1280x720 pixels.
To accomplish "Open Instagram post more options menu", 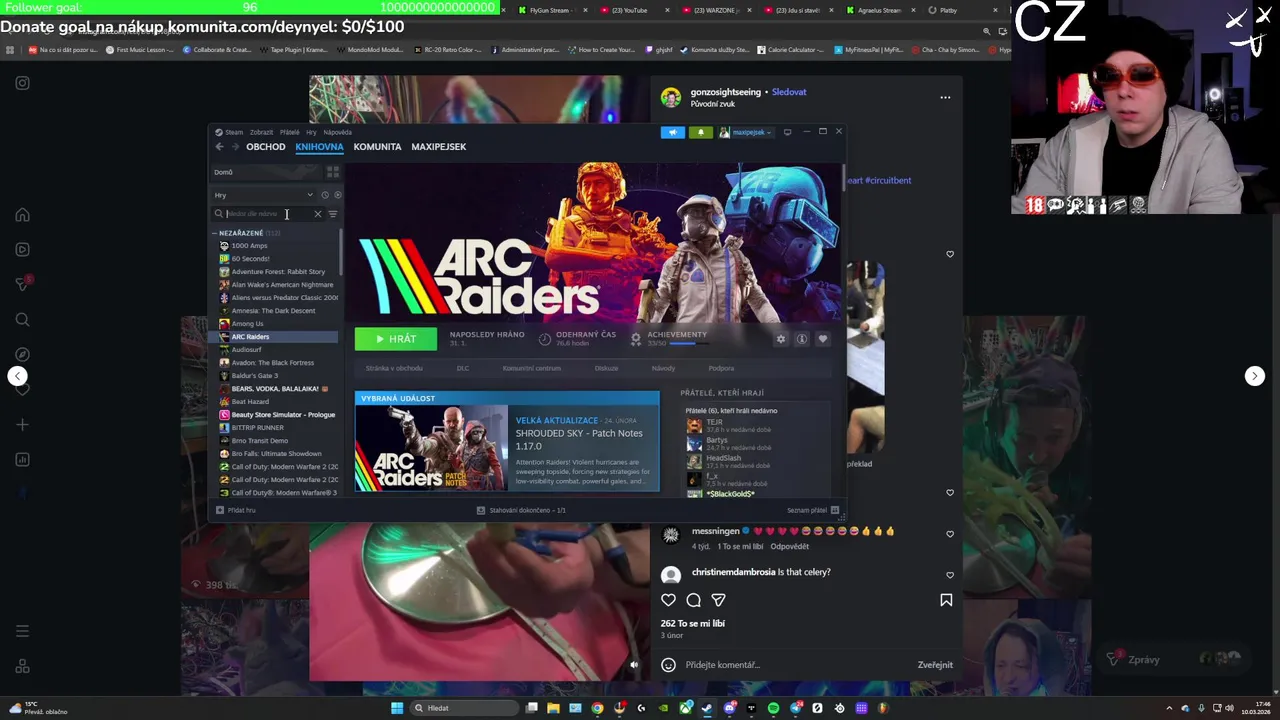I will pos(945,98).
